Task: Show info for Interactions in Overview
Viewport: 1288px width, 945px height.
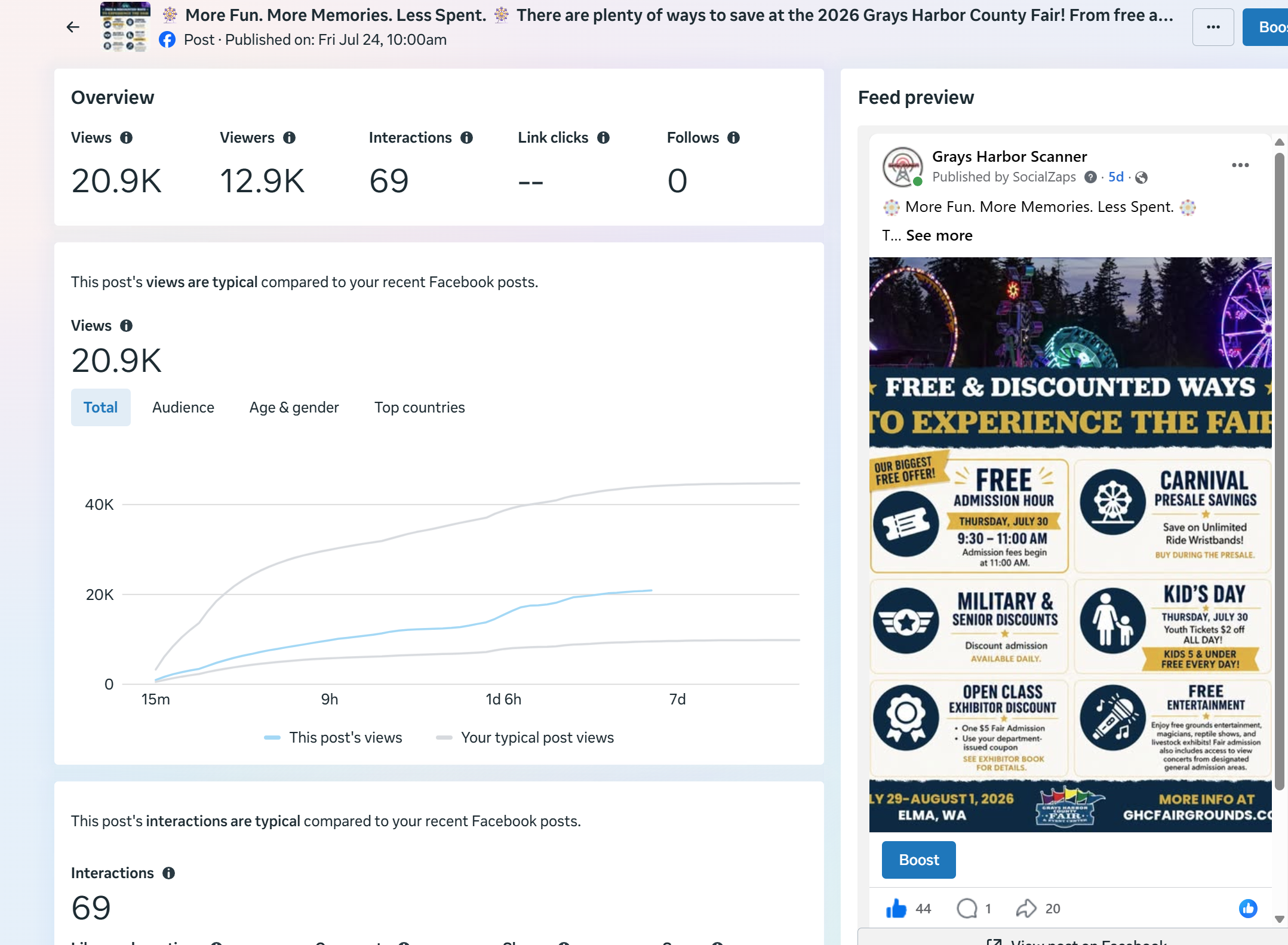Action: coord(467,138)
